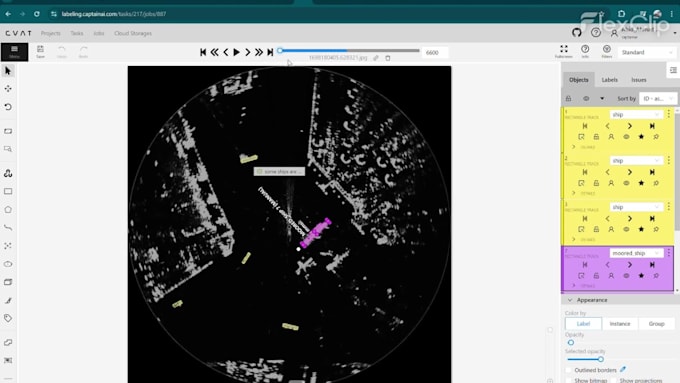Click the frame number input field
Viewport: 680px width, 383px height.
[x=435, y=52]
